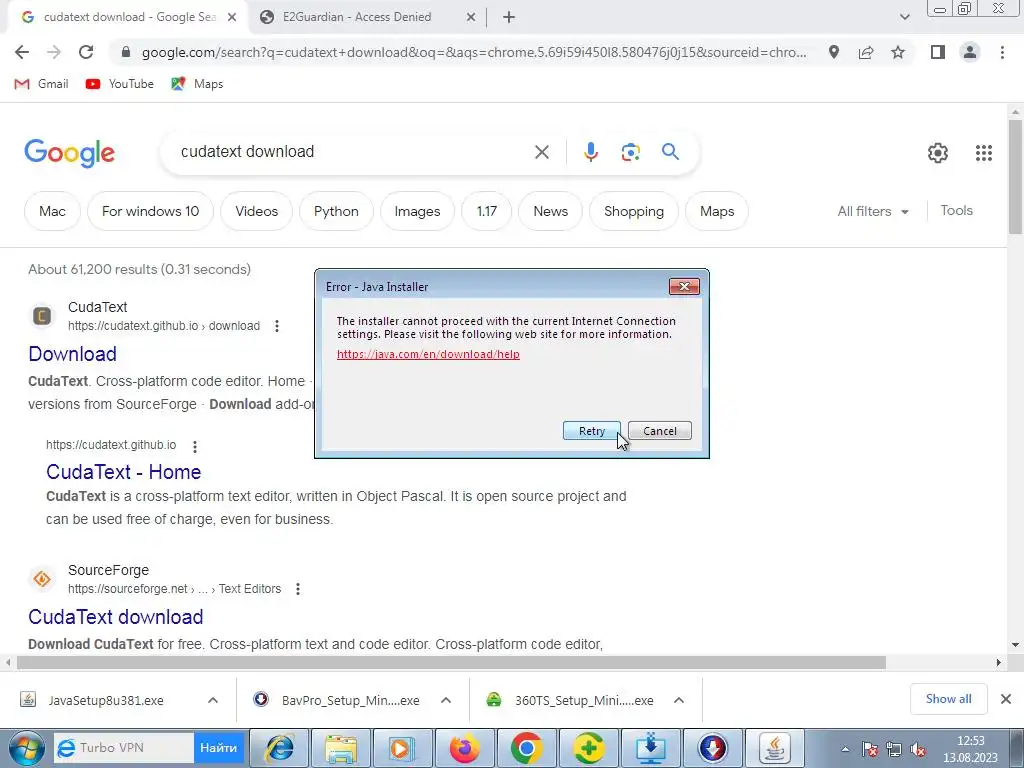The width and height of the screenshot is (1024, 768).
Task: Click the Найти search button in taskbar
Action: pyautogui.click(x=218, y=748)
